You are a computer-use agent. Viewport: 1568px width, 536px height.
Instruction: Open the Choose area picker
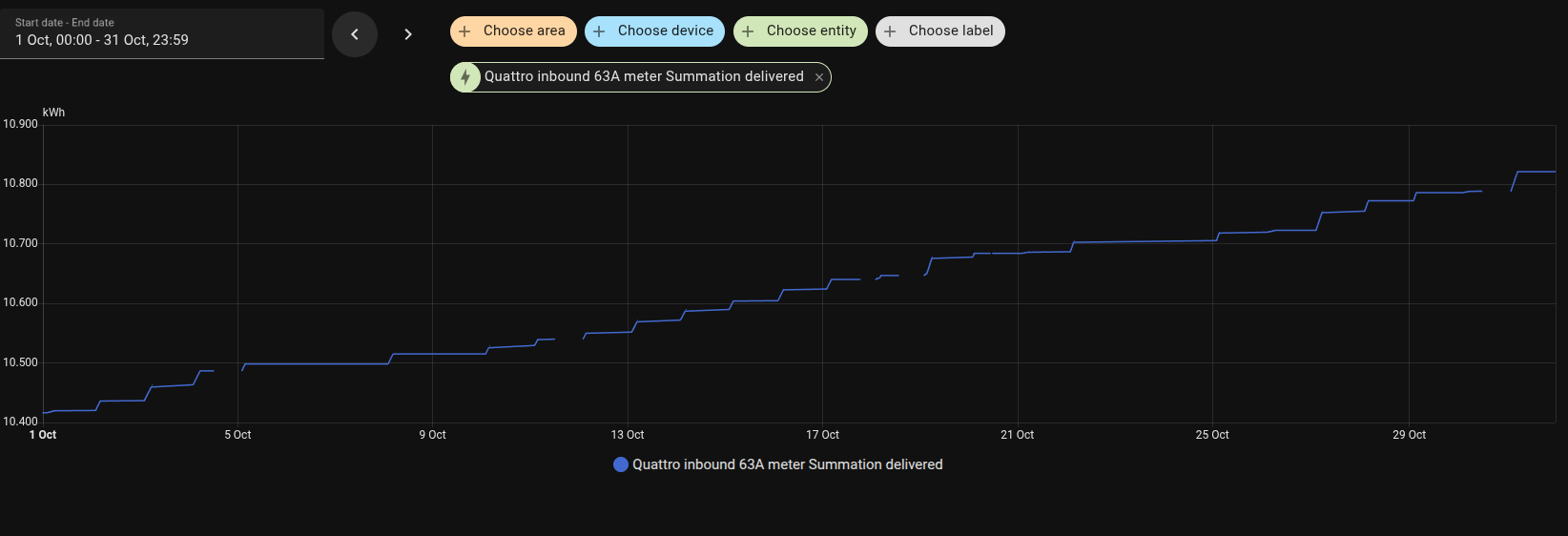point(524,31)
